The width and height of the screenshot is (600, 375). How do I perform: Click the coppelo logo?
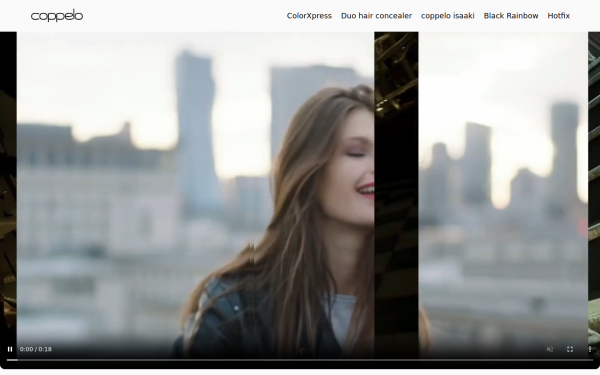coord(57,16)
